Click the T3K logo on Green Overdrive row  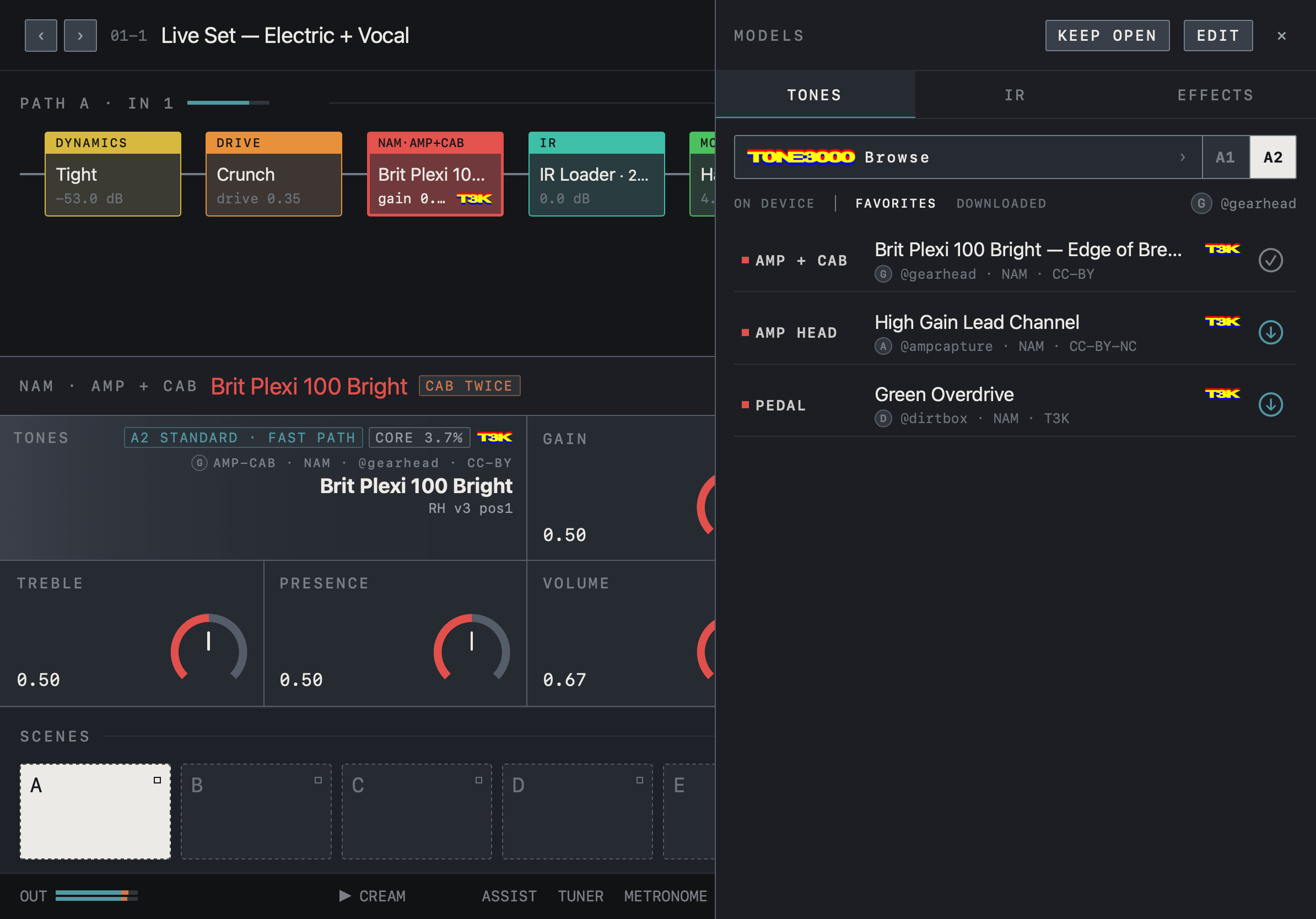pos(1222,393)
